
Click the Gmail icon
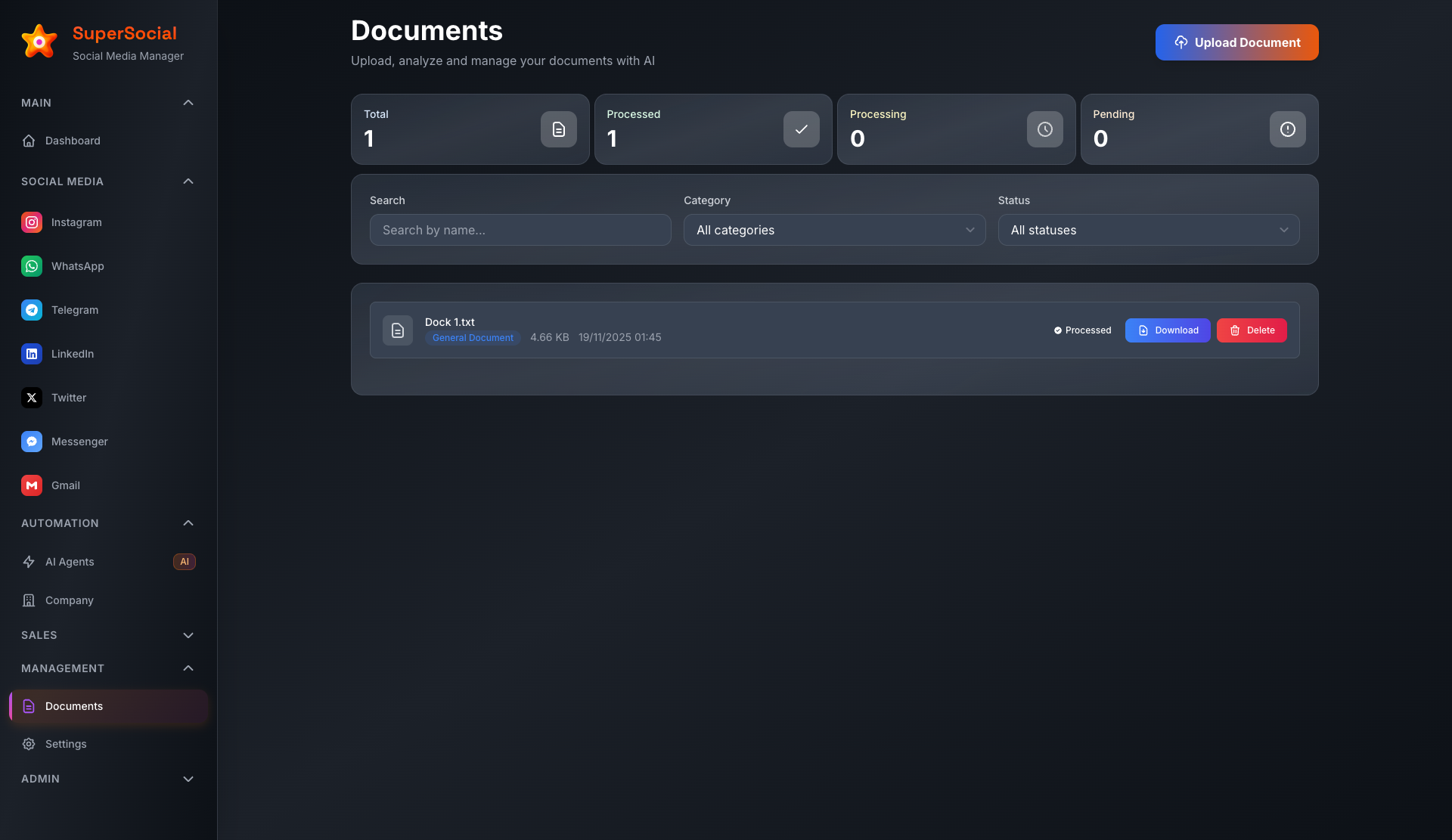coord(32,485)
